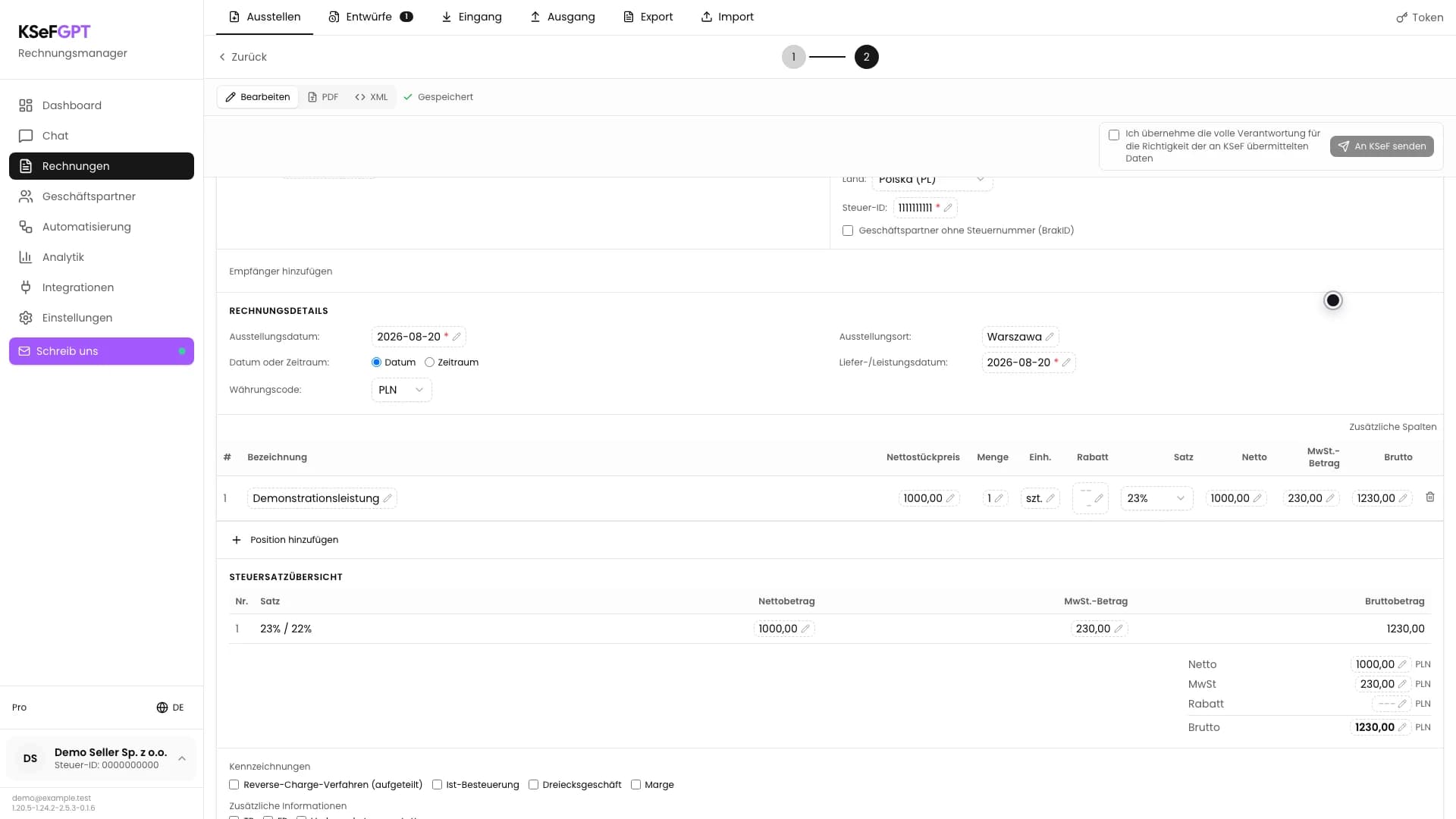Image resolution: width=1456 pixels, height=819 pixels.
Task: Click the trash icon on Demonstrationsleistung row
Action: [1429, 497]
